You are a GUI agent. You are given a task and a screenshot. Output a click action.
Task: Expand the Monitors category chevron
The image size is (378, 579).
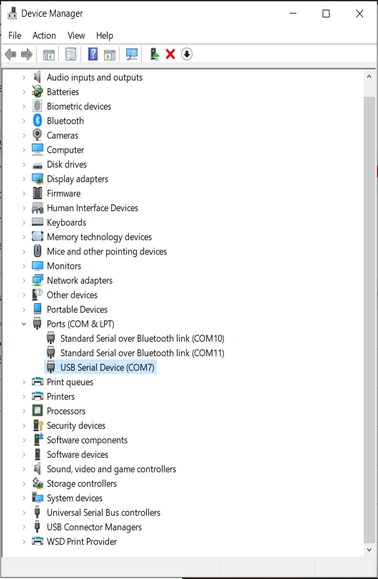coord(24,266)
